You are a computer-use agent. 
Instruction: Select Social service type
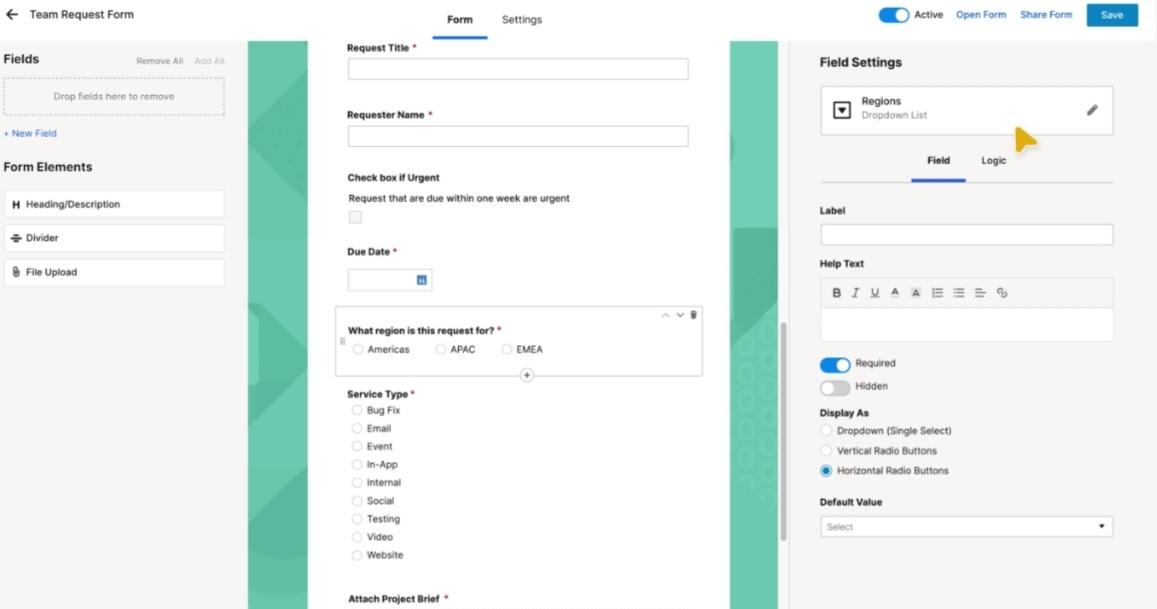[x=356, y=500]
